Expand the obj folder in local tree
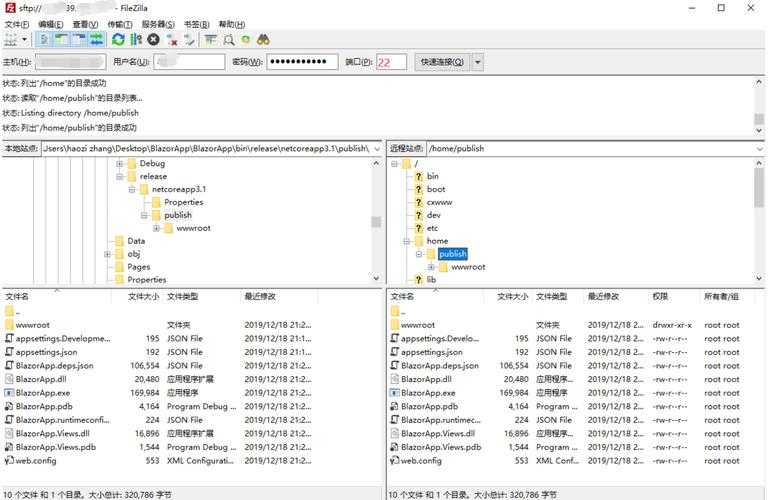The width and height of the screenshot is (768, 500). click(x=107, y=254)
